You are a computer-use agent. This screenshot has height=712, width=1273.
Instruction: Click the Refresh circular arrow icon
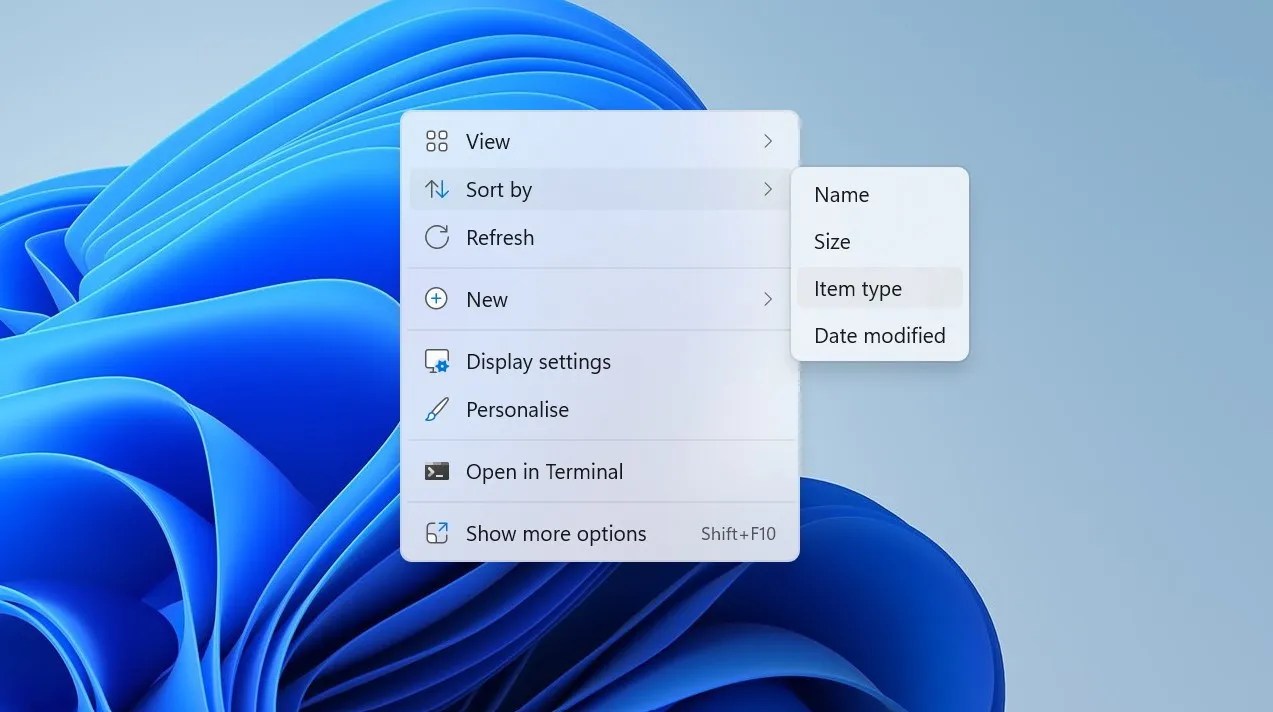click(x=436, y=237)
